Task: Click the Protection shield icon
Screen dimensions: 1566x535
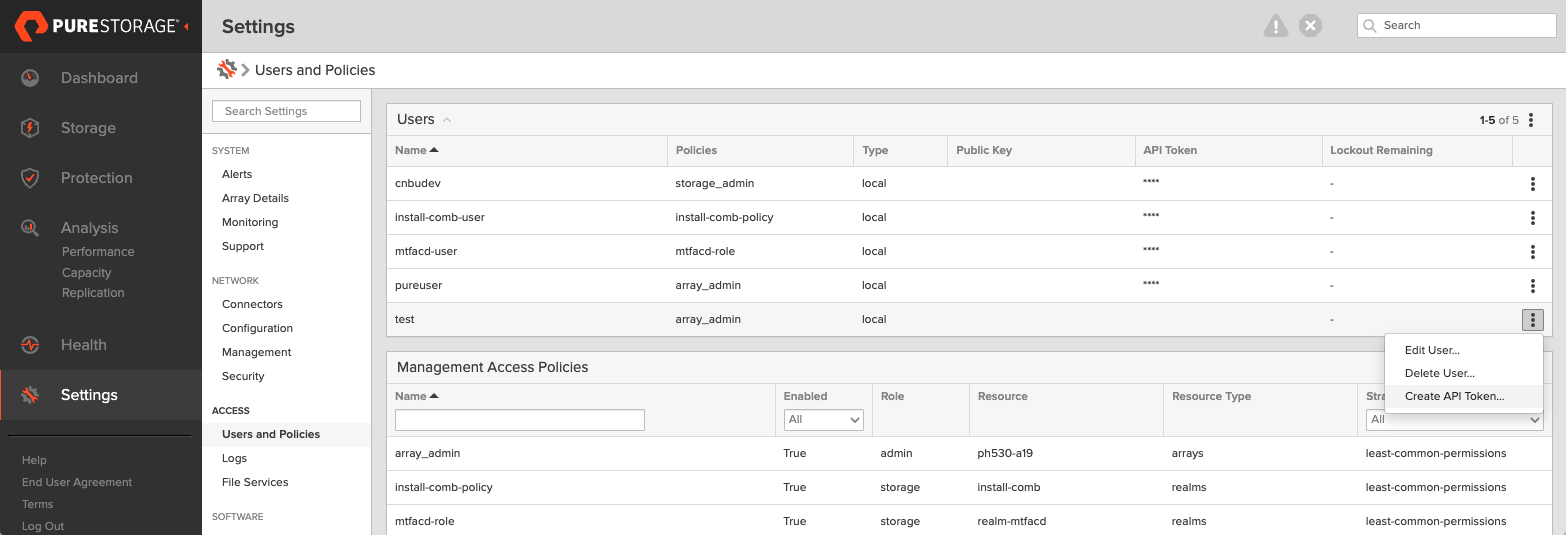Action: [30, 178]
